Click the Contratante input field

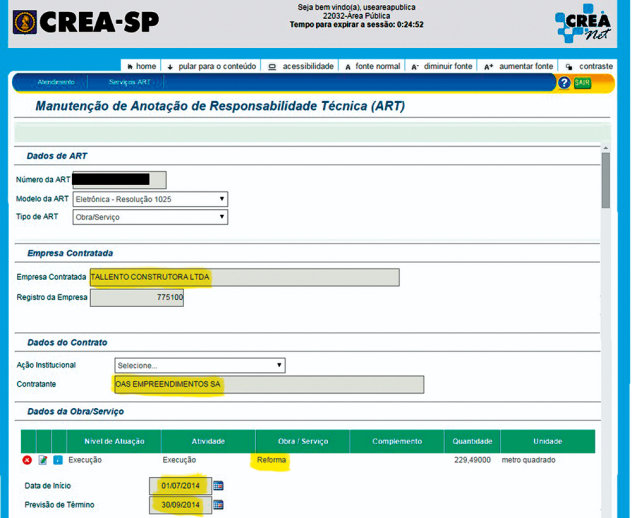pyautogui.click(x=269, y=385)
